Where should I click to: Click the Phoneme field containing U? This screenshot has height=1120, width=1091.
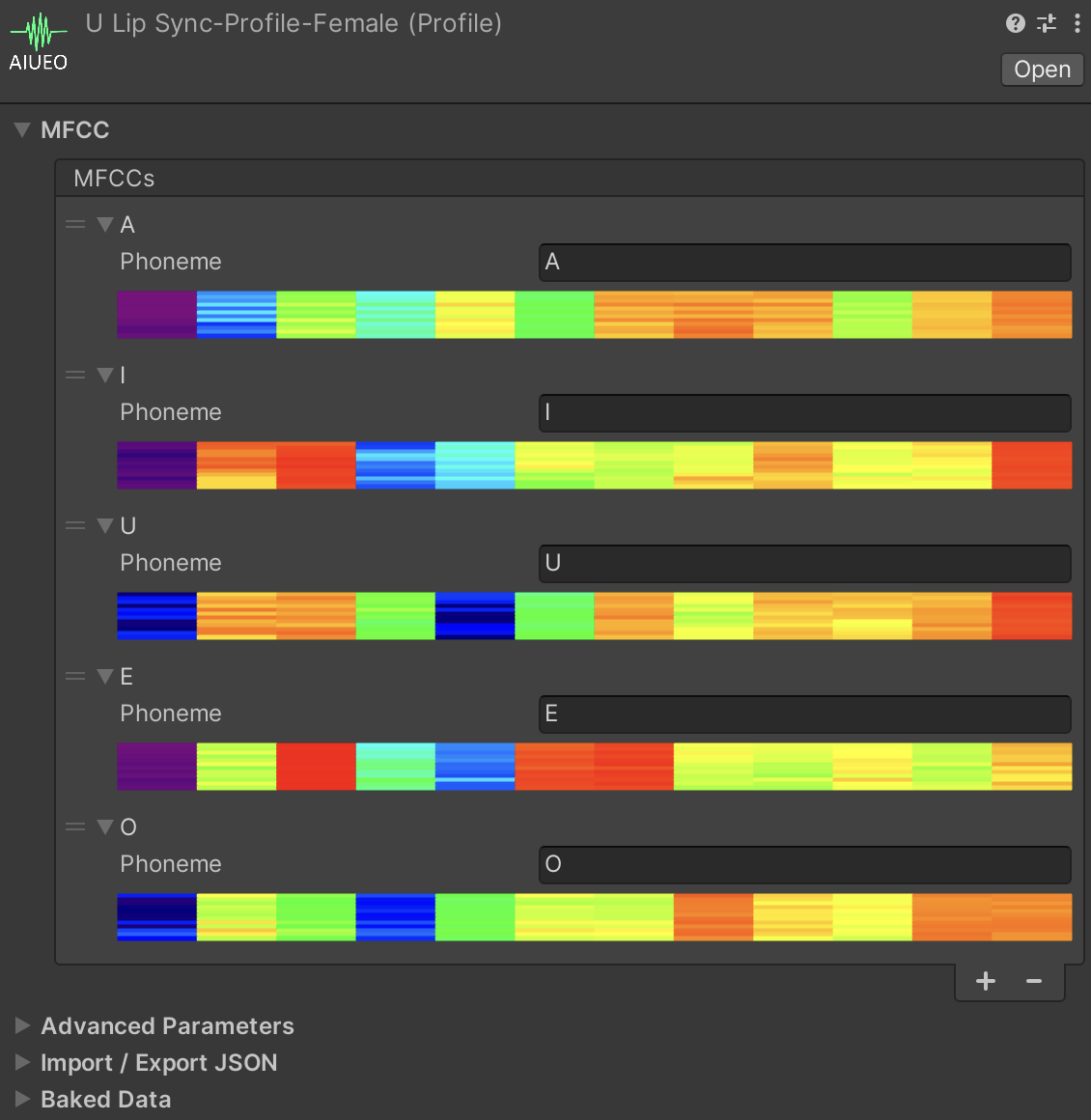point(804,564)
